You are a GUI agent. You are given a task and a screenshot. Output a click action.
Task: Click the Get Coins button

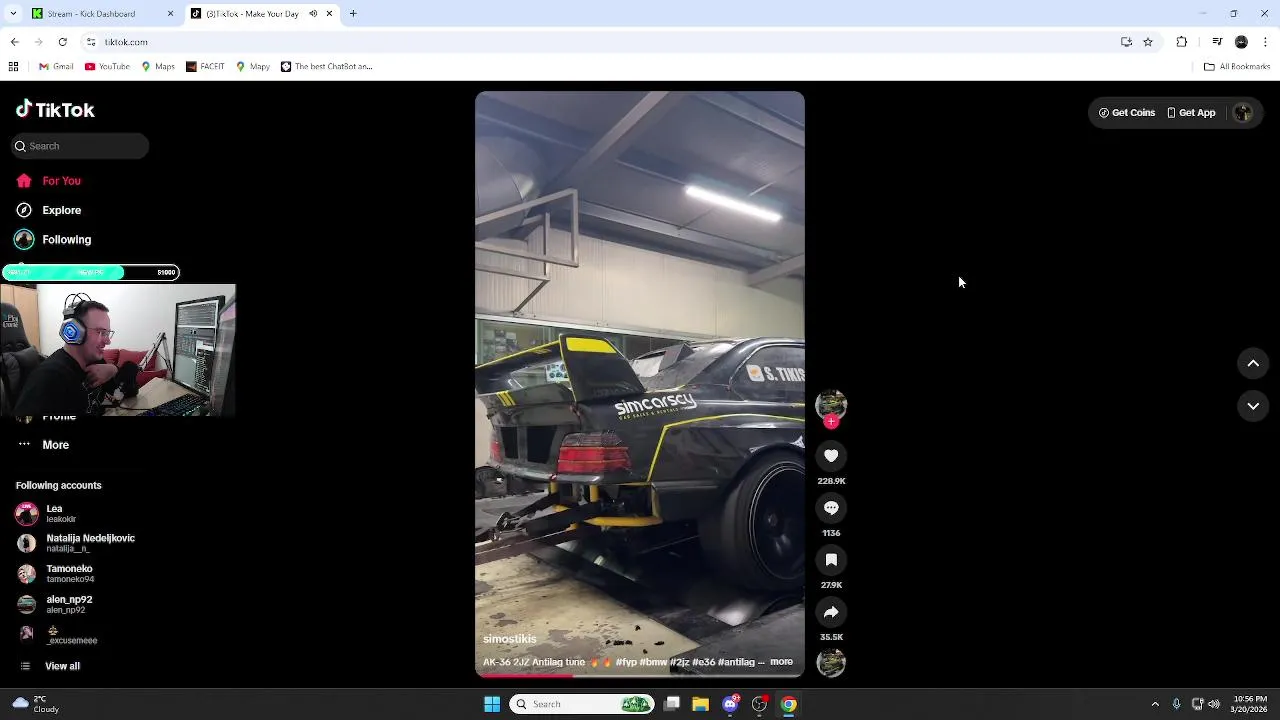click(1127, 113)
